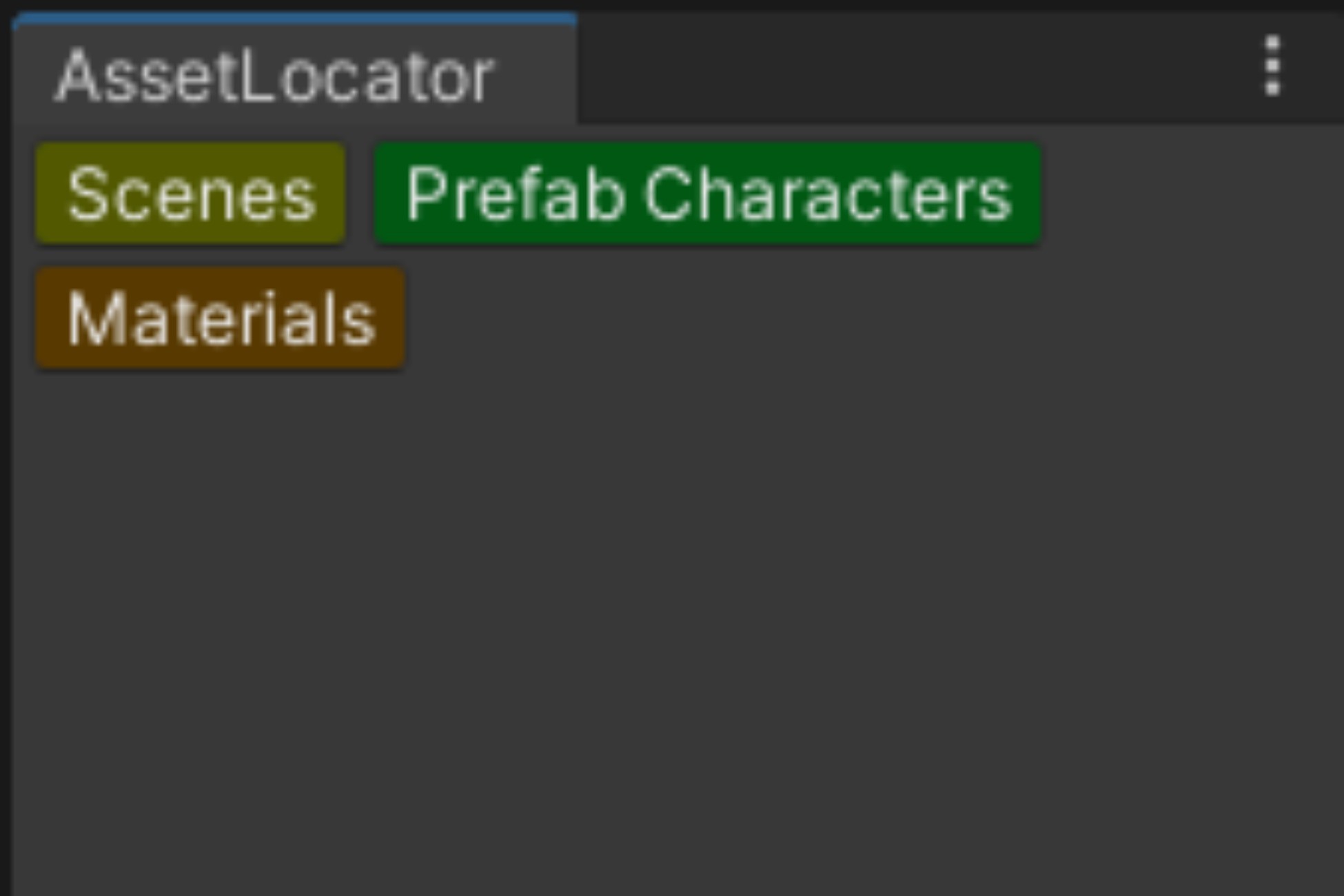1344x896 pixels.
Task: Click the Materials button
Action: (x=221, y=318)
